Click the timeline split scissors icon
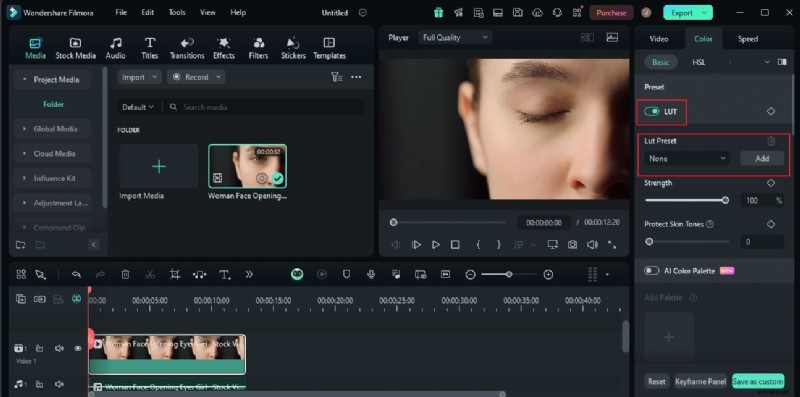This screenshot has width=800, height=397. [x=150, y=275]
